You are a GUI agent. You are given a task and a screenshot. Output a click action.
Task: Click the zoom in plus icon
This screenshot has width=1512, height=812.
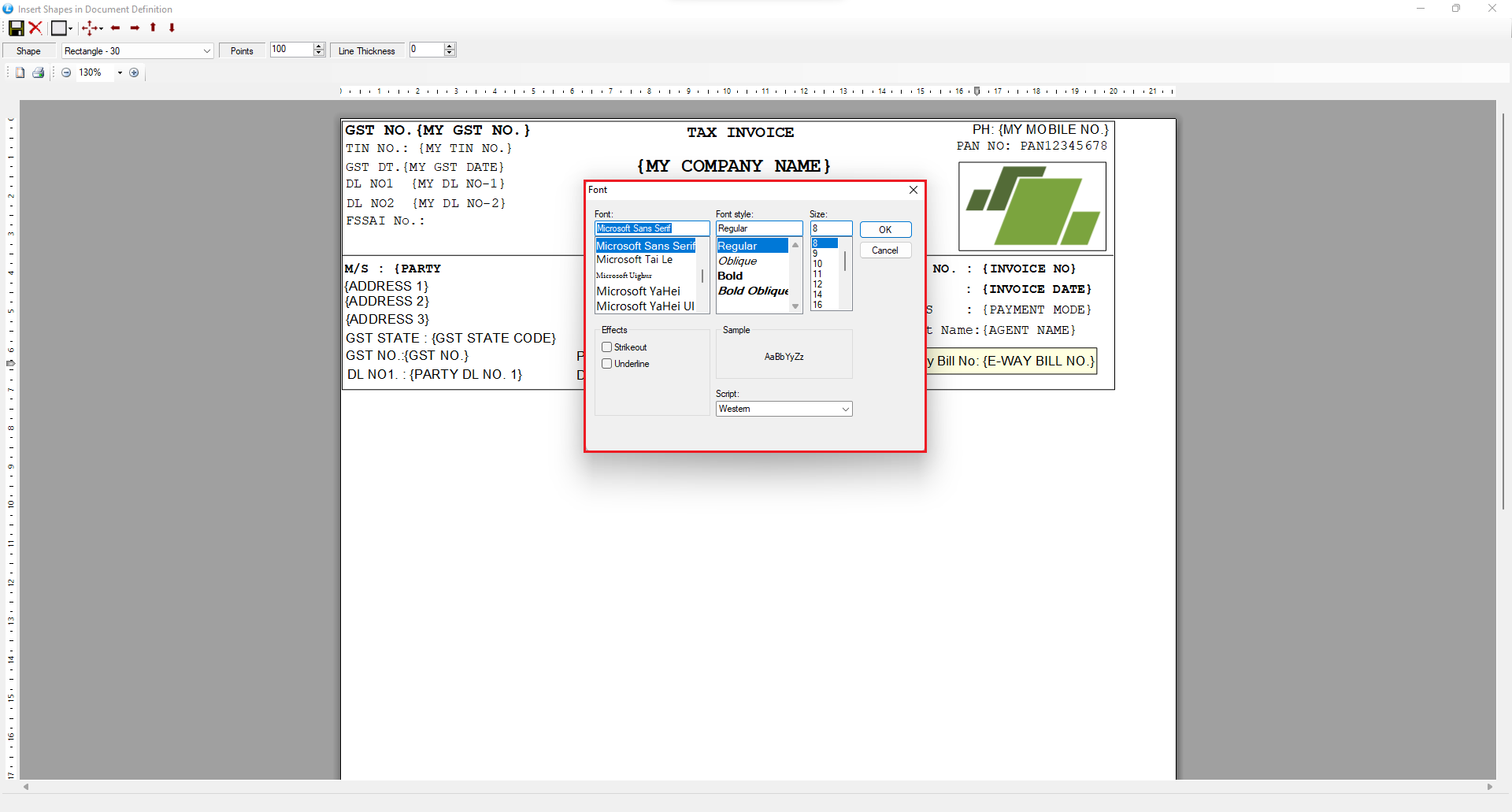point(134,72)
